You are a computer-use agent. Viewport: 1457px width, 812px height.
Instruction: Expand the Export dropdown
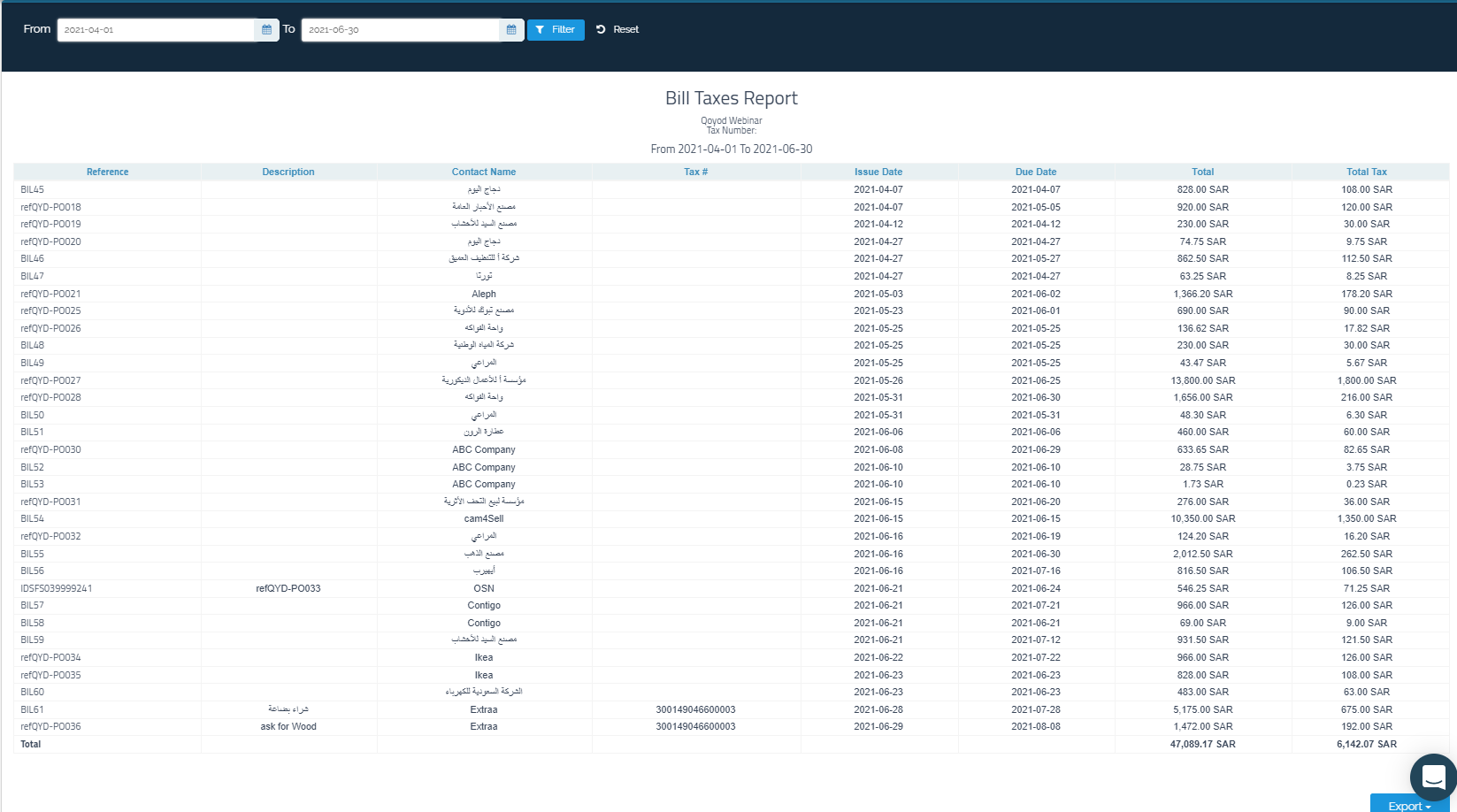pyautogui.click(x=1408, y=805)
